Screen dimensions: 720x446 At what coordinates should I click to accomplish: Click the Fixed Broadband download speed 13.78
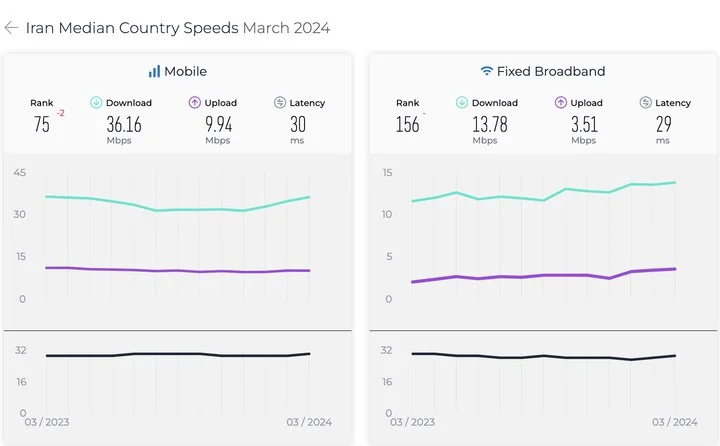tap(488, 124)
